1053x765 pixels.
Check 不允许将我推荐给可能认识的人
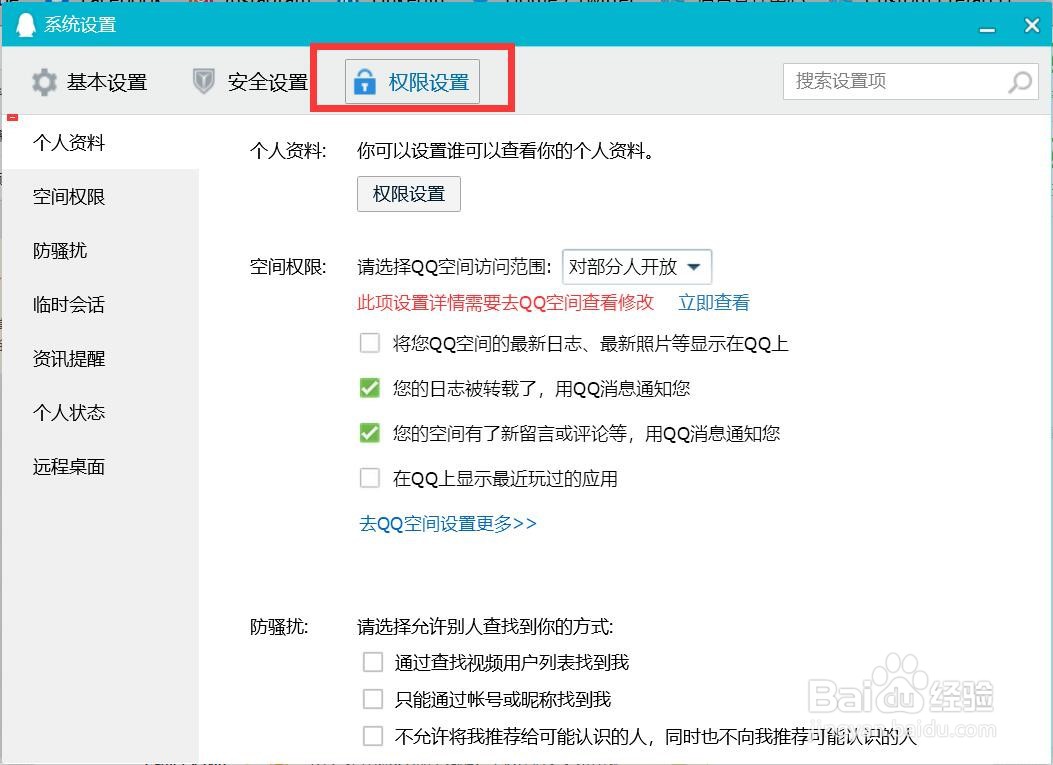(373, 736)
